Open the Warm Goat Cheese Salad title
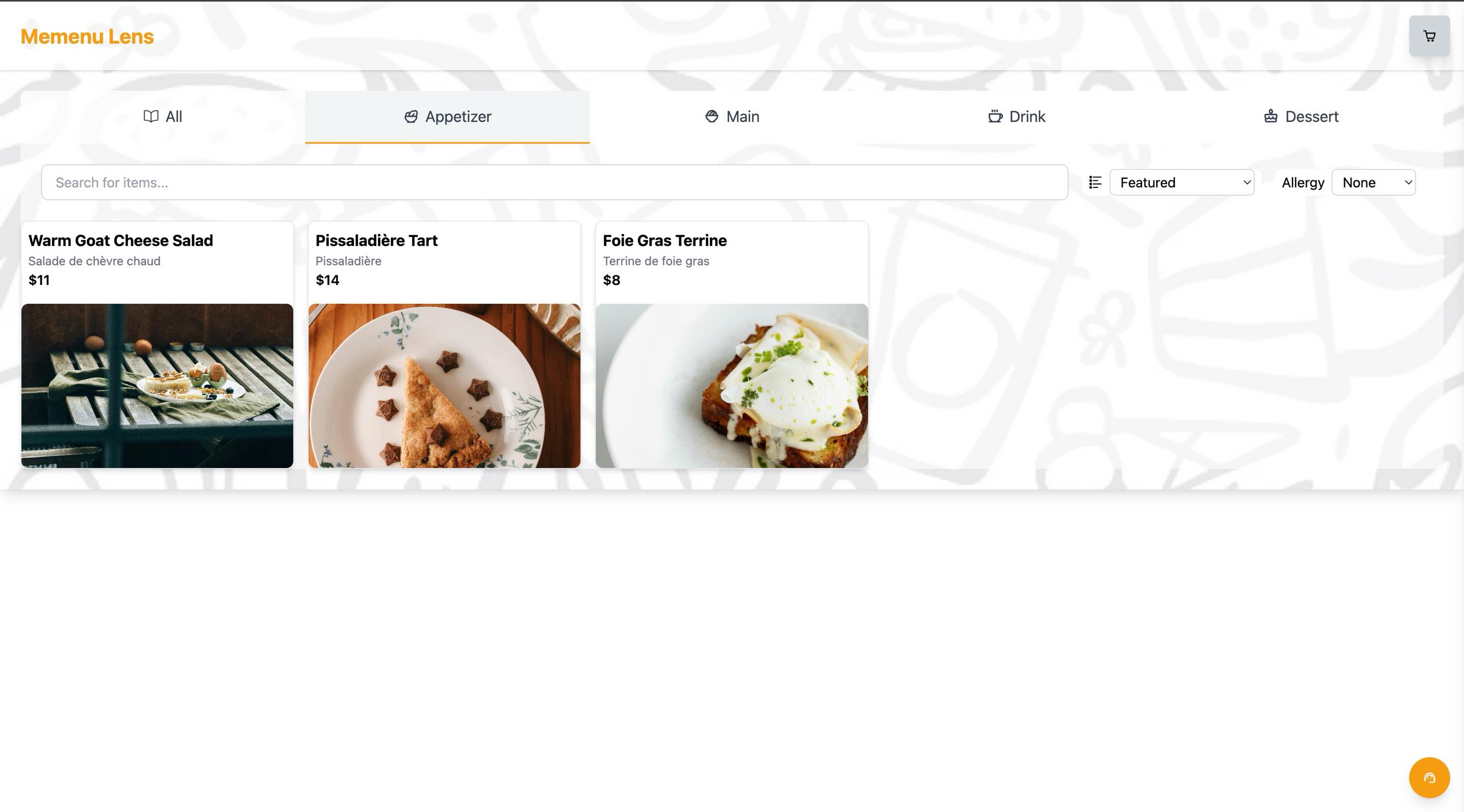The image size is (1464, 812). click(120, 240)
